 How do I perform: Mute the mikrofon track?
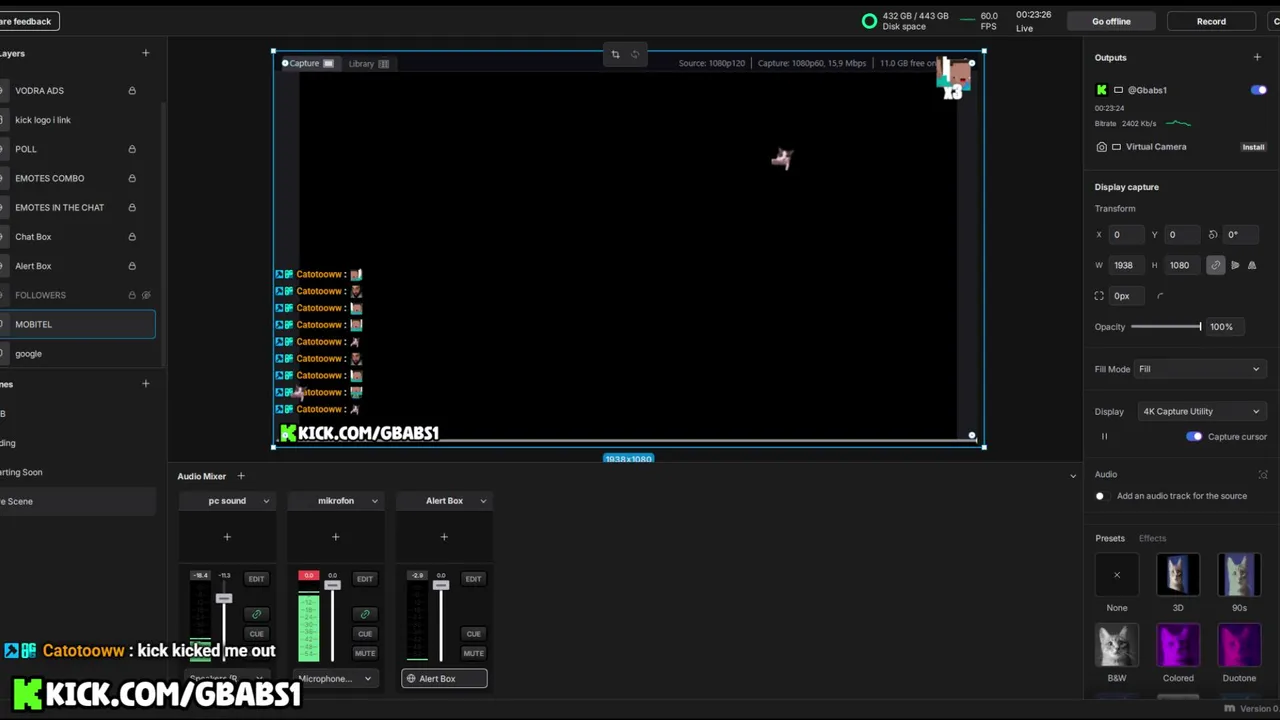[x=365, y=654]
